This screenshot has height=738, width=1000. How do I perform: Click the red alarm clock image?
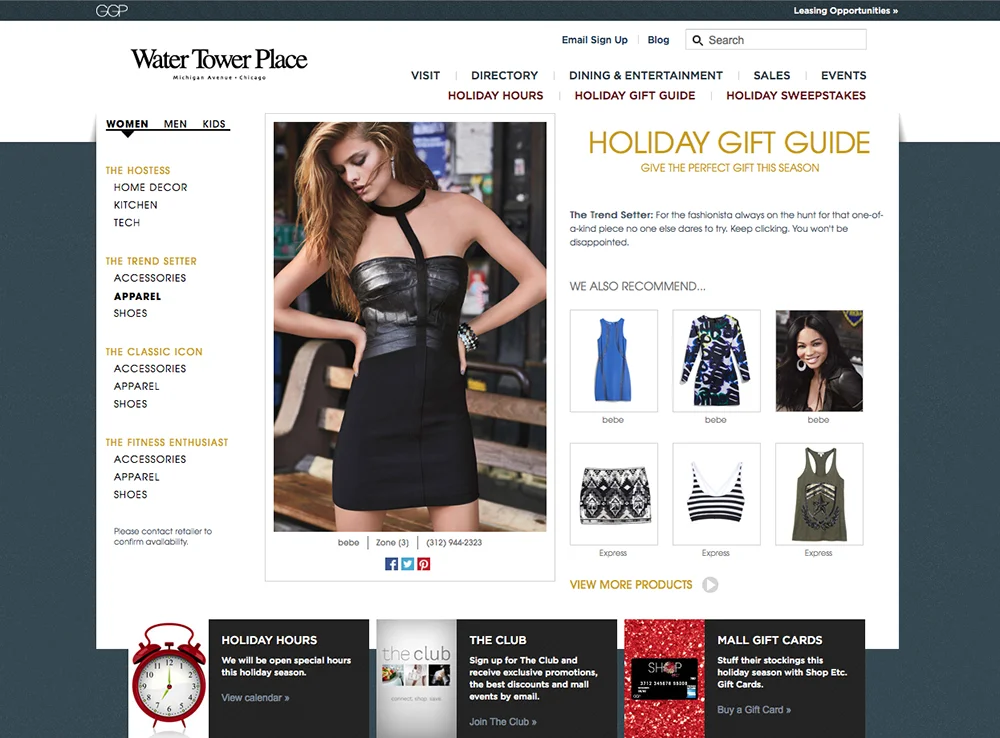[x=170, y=676]
